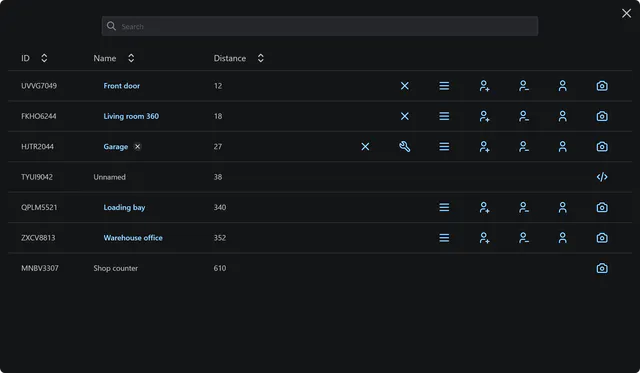Image resolution: width=640 pixels, height=373 pixels.
Task: Click person icon in Front door row
Action: coord(562,86)
